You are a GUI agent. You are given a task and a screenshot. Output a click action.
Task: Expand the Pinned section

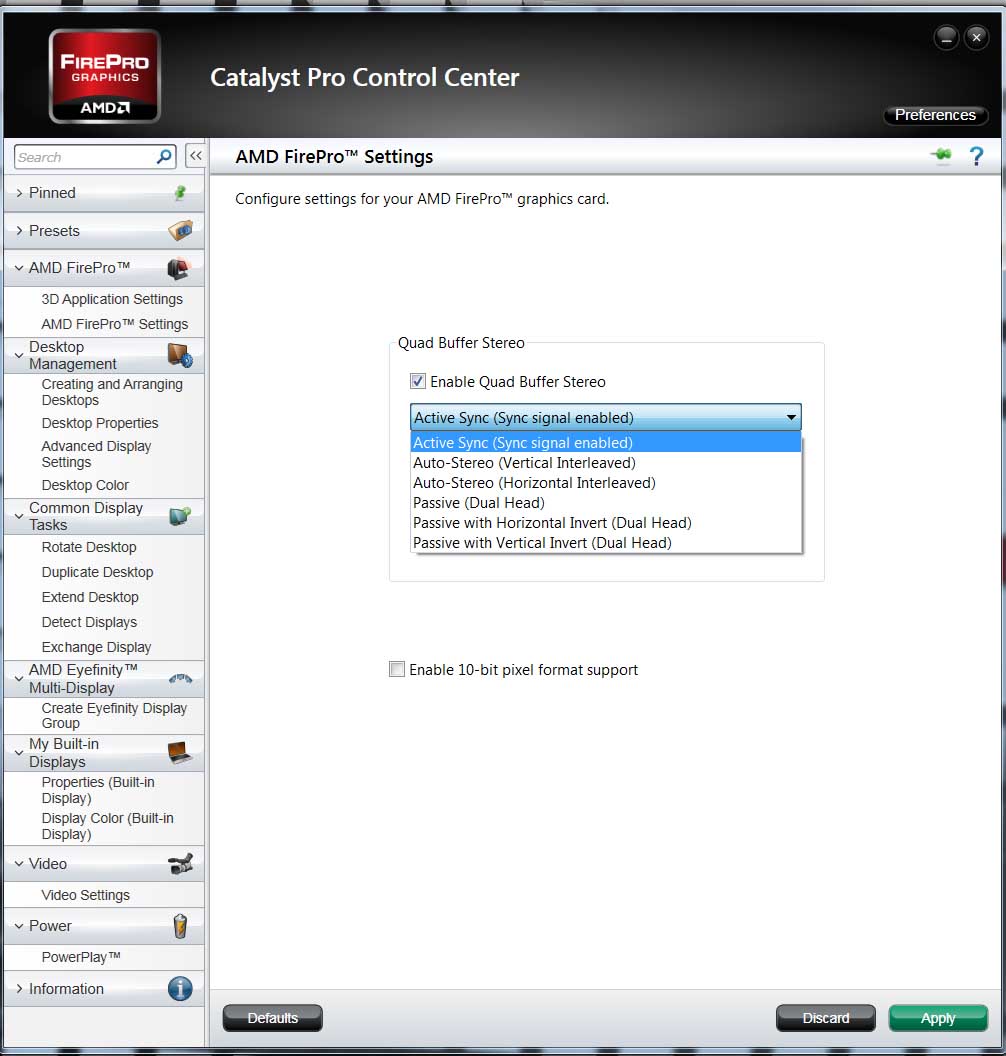(x=19, y=193)
